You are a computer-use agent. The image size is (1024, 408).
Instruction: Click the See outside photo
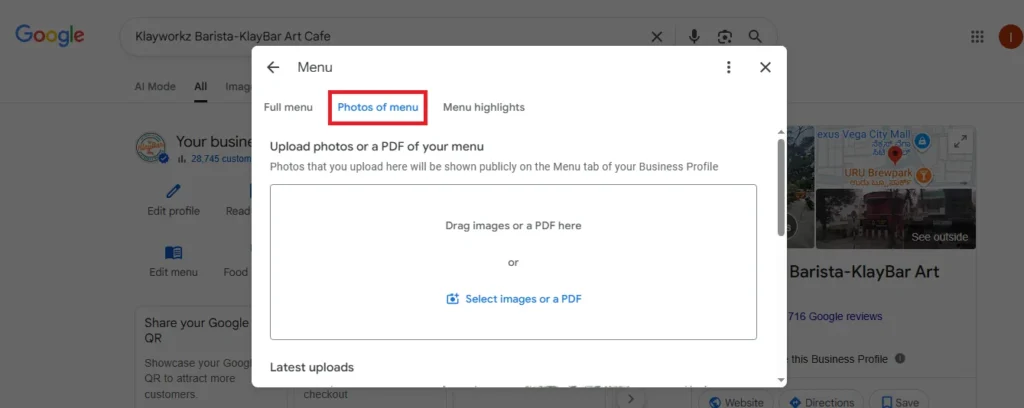click(x=896, y=219)
